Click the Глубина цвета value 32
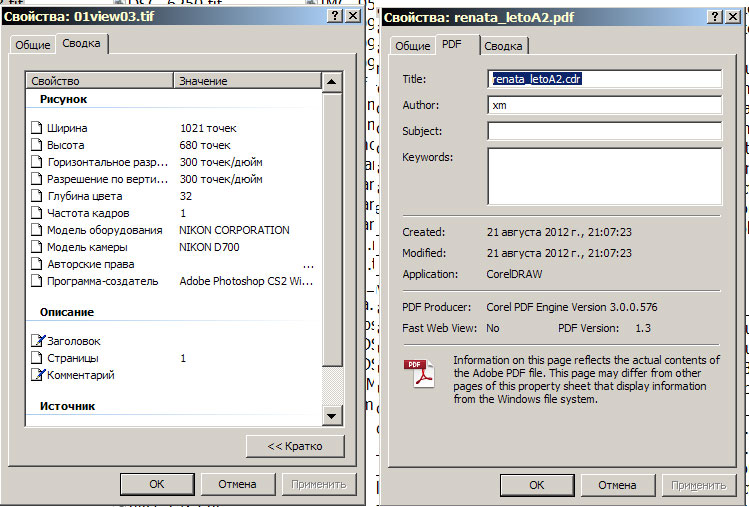The height and width of the screenshot is (507, 749). pos(186,196)
